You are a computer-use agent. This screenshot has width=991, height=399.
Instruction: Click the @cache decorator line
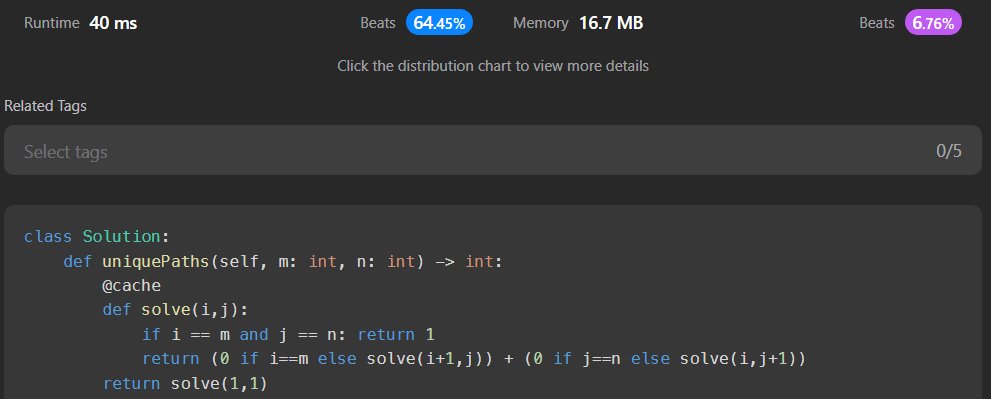coord(131,286)
